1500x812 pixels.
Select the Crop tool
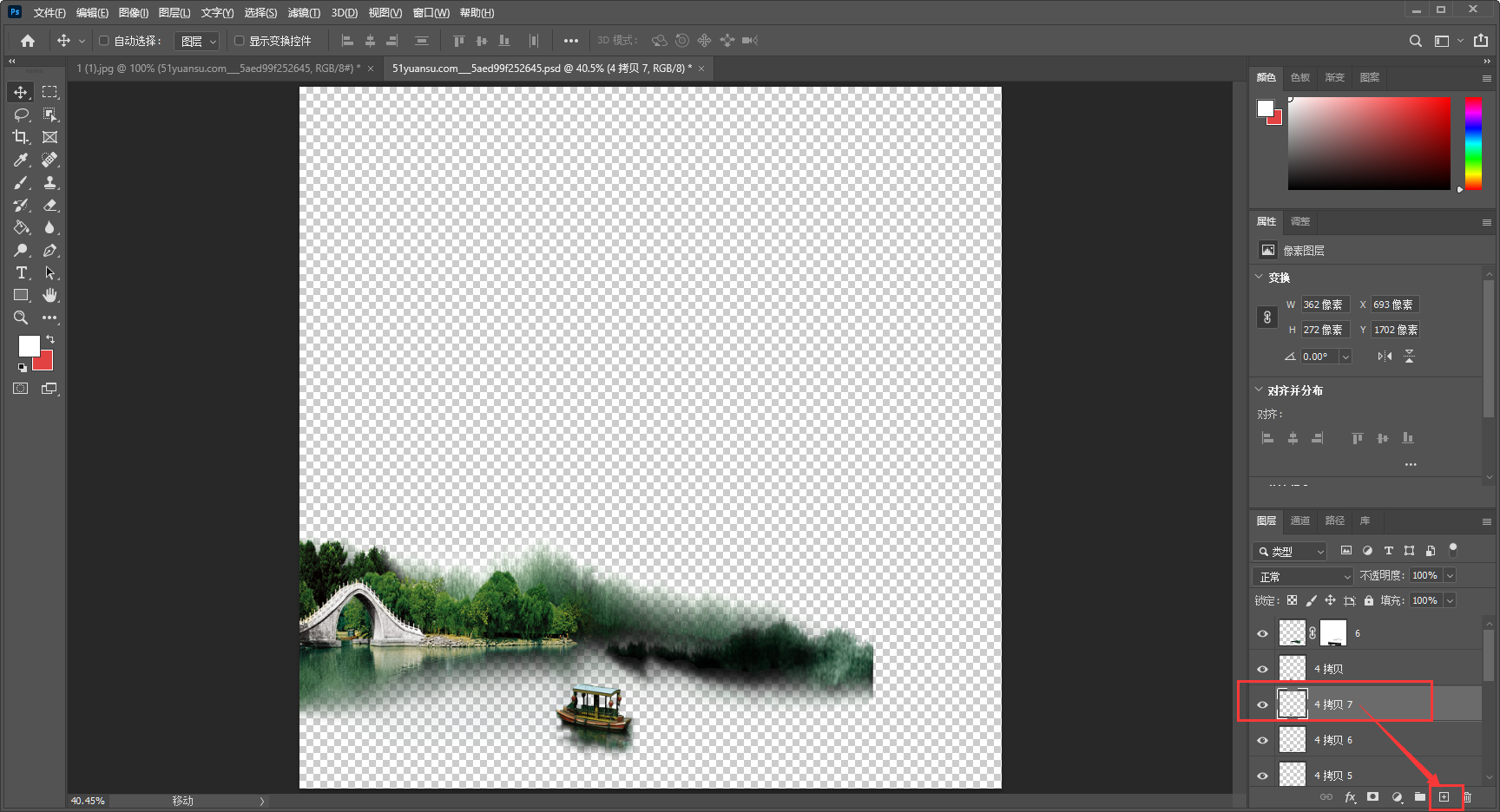tap(21, 137)
